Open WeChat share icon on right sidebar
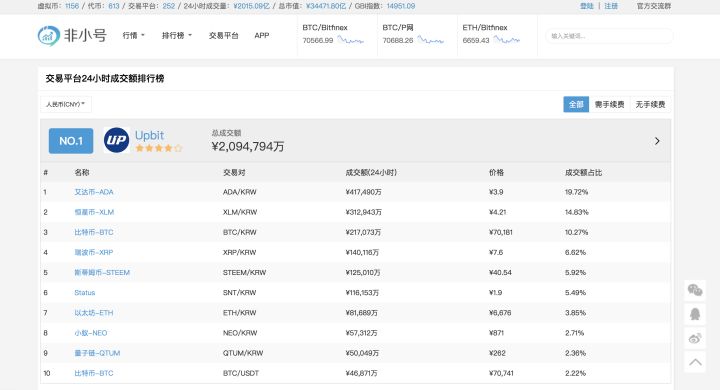Image resolution: width=720 pixels, height=390 pixels. [695, 290]
